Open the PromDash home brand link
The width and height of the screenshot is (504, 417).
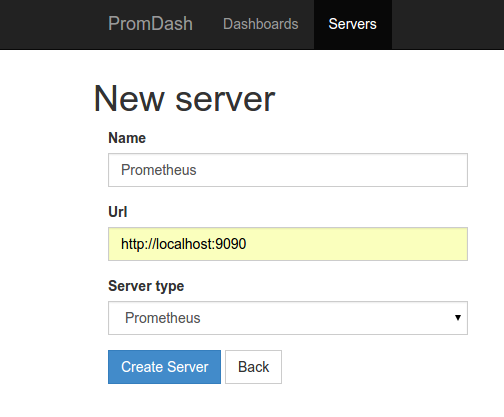150,24
